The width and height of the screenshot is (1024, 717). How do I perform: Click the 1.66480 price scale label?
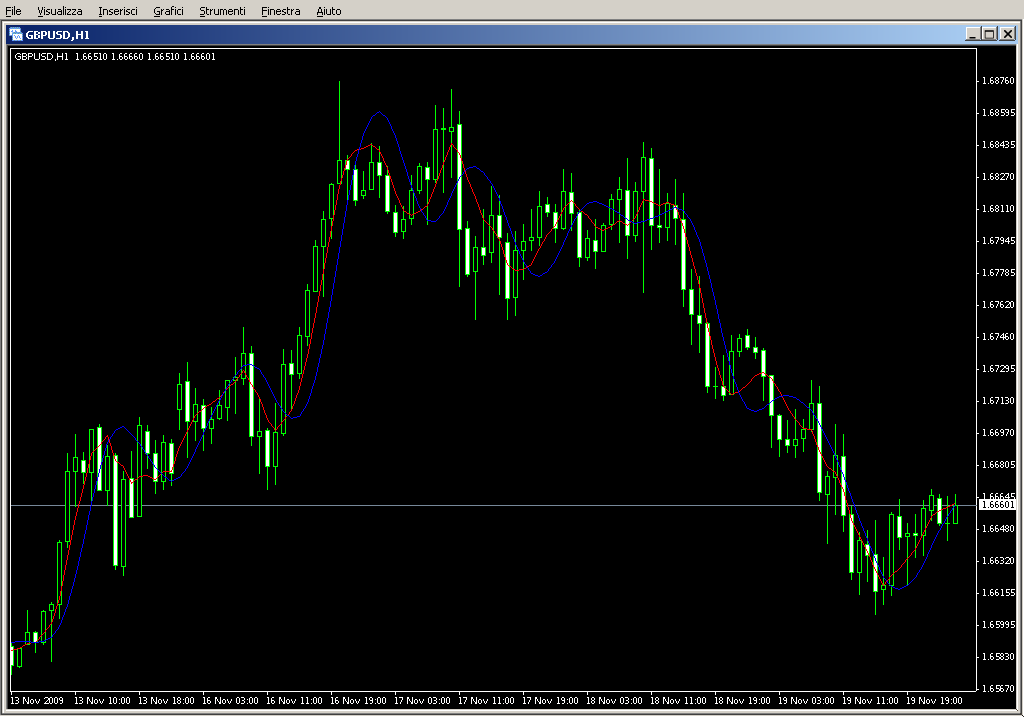tap(999, 529)
